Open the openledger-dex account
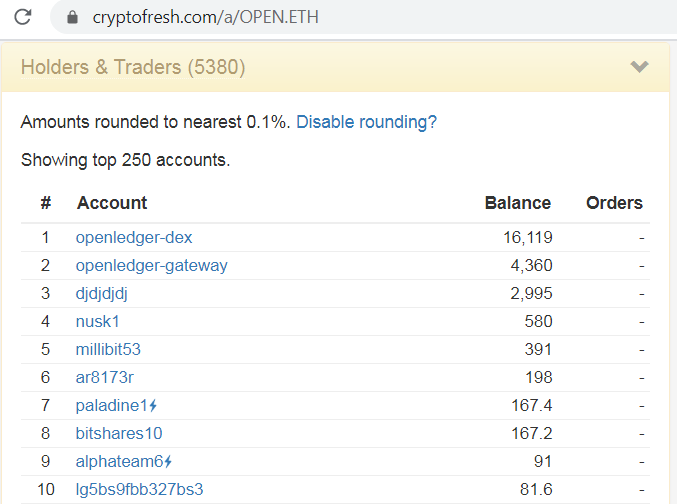The height and width of the screenshot is (504, 677). (x=134, y=238)
